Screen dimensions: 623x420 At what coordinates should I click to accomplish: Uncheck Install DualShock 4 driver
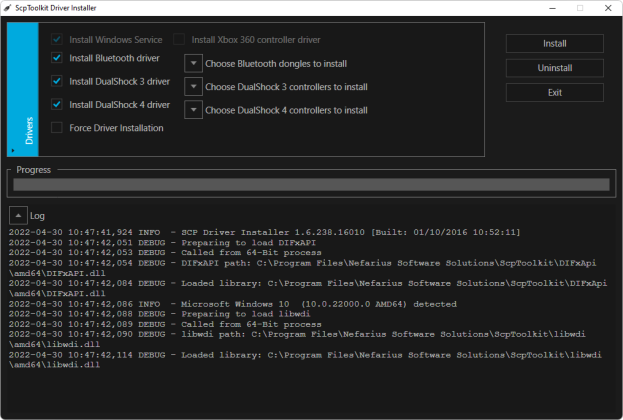pos(57,105)
